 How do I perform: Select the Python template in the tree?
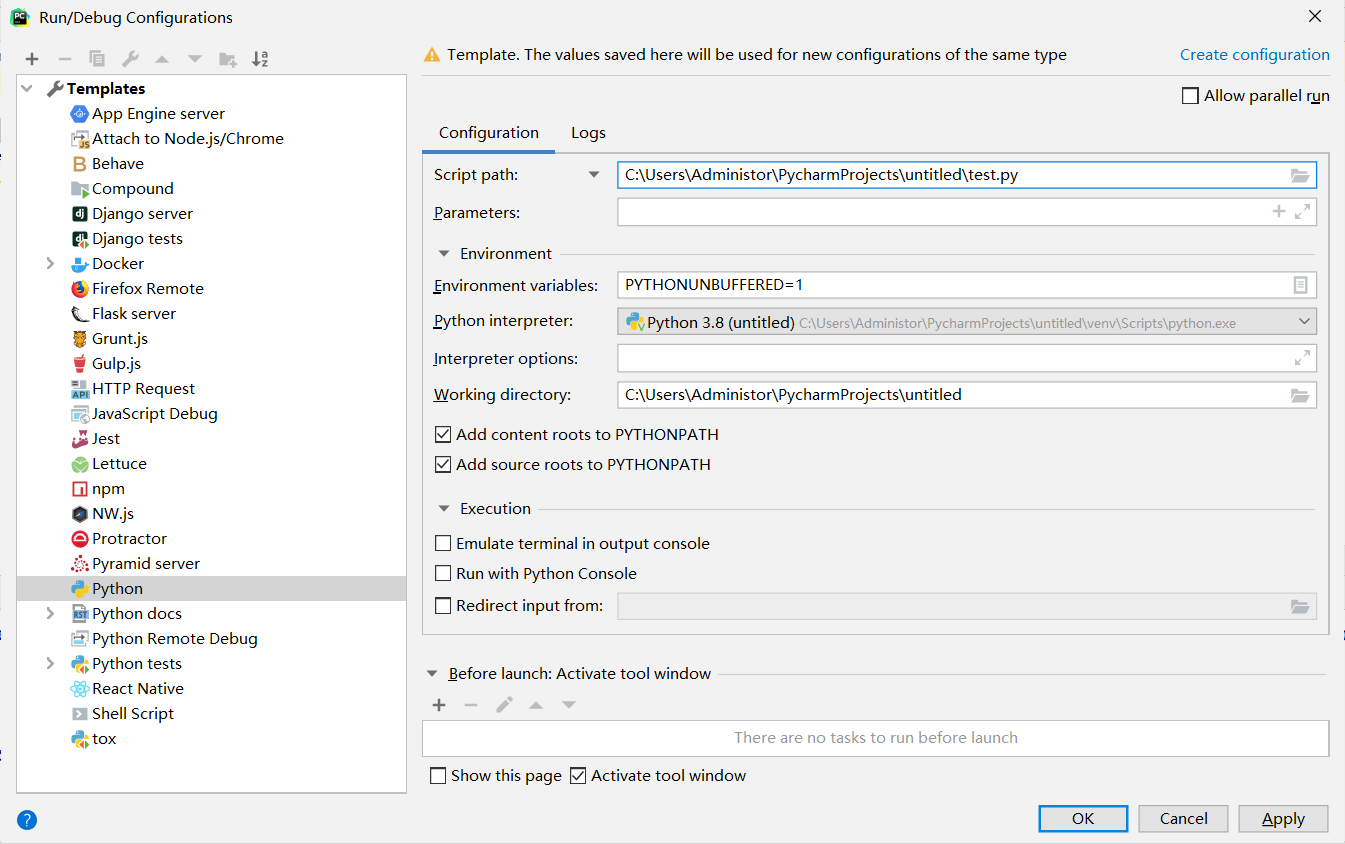[212, 589]
